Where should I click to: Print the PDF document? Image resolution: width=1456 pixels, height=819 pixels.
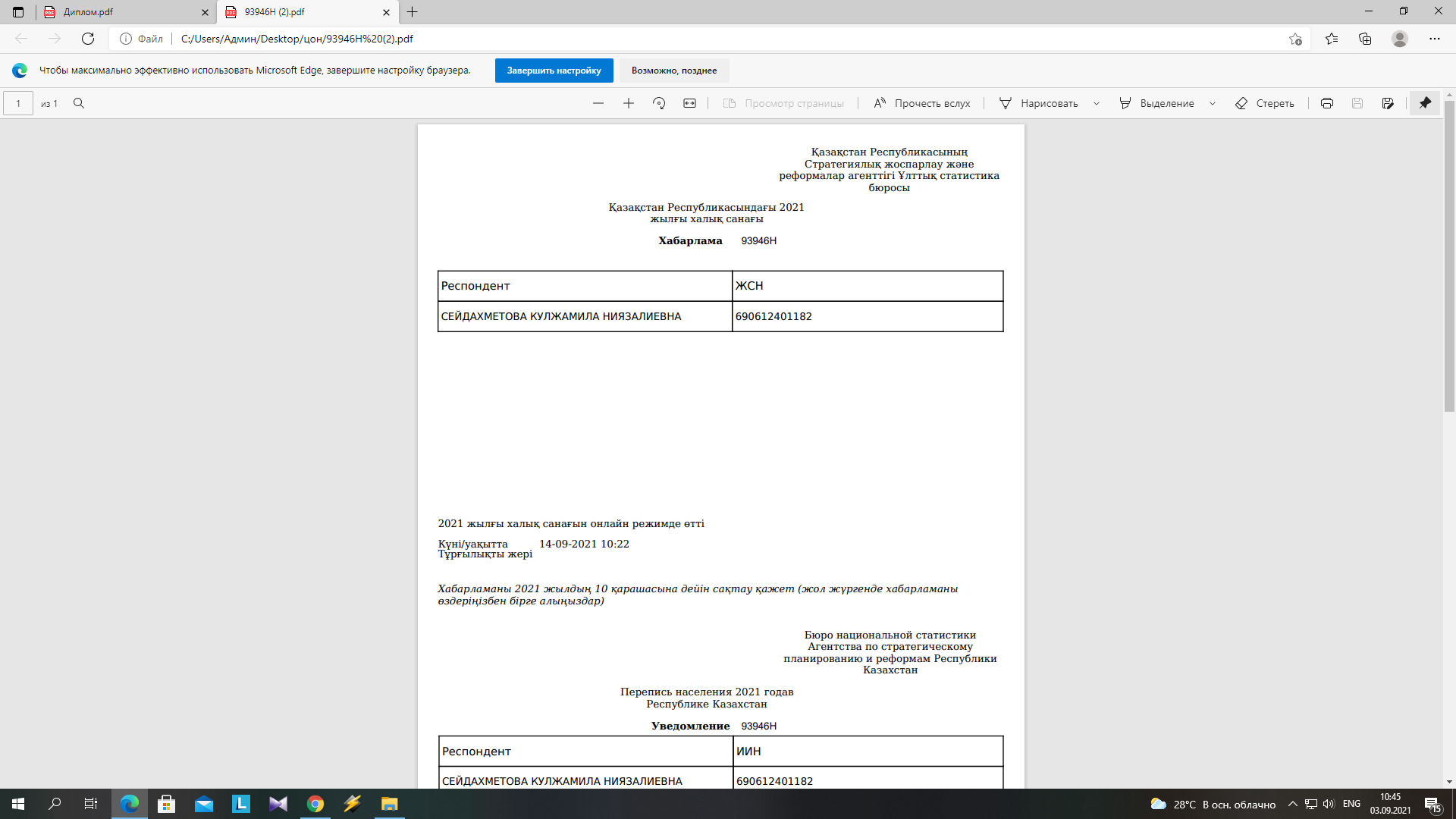coord(1327,103)
